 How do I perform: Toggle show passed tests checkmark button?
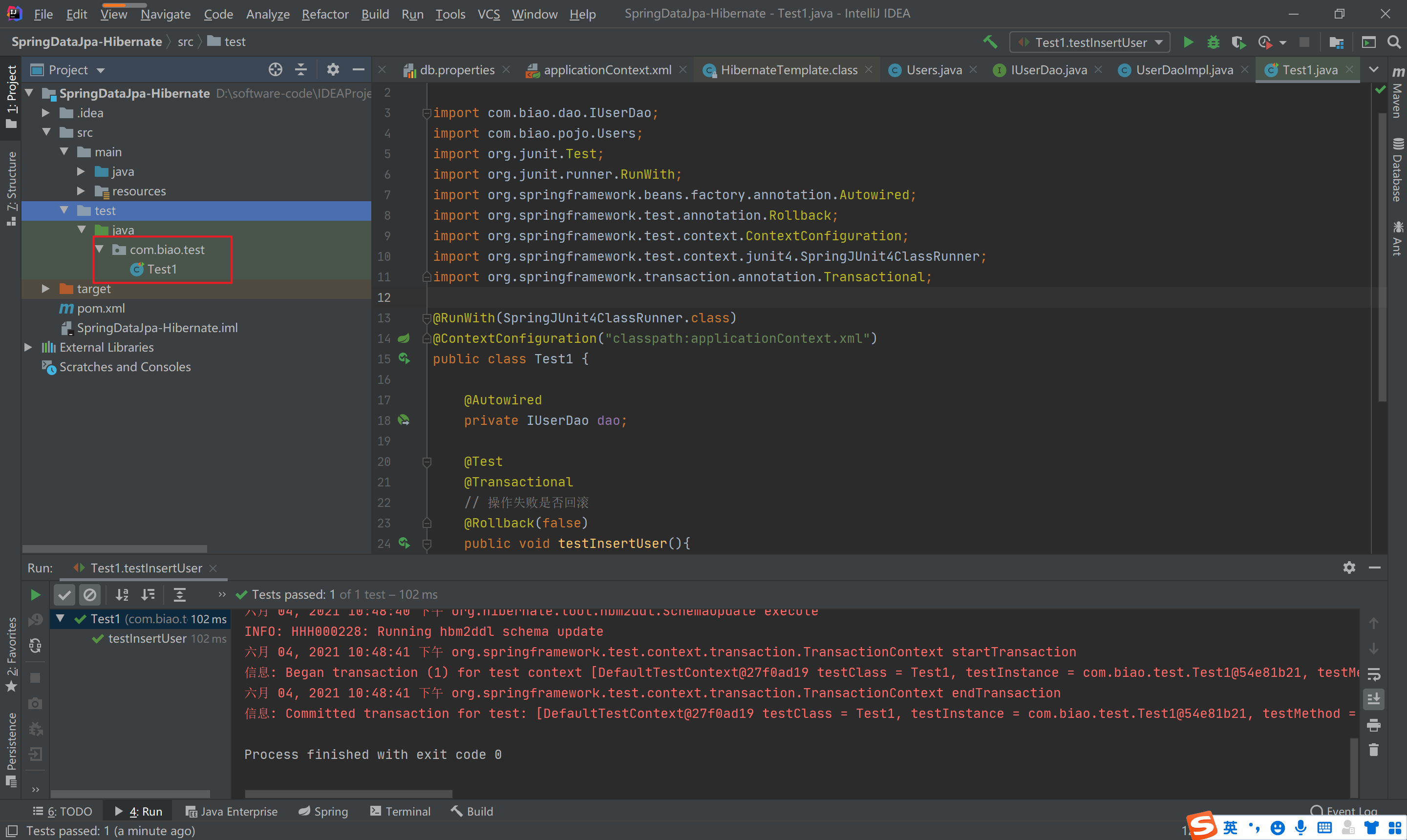coord(64,594)
